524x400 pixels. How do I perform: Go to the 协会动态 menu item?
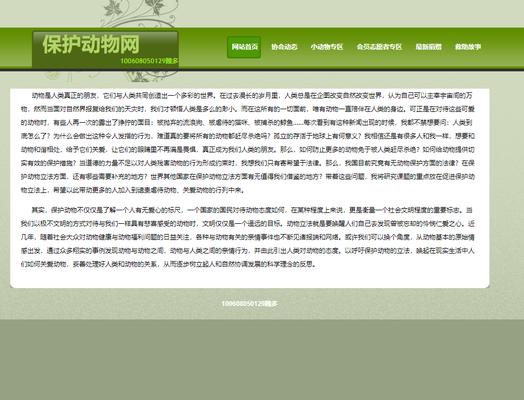[284, 47]
